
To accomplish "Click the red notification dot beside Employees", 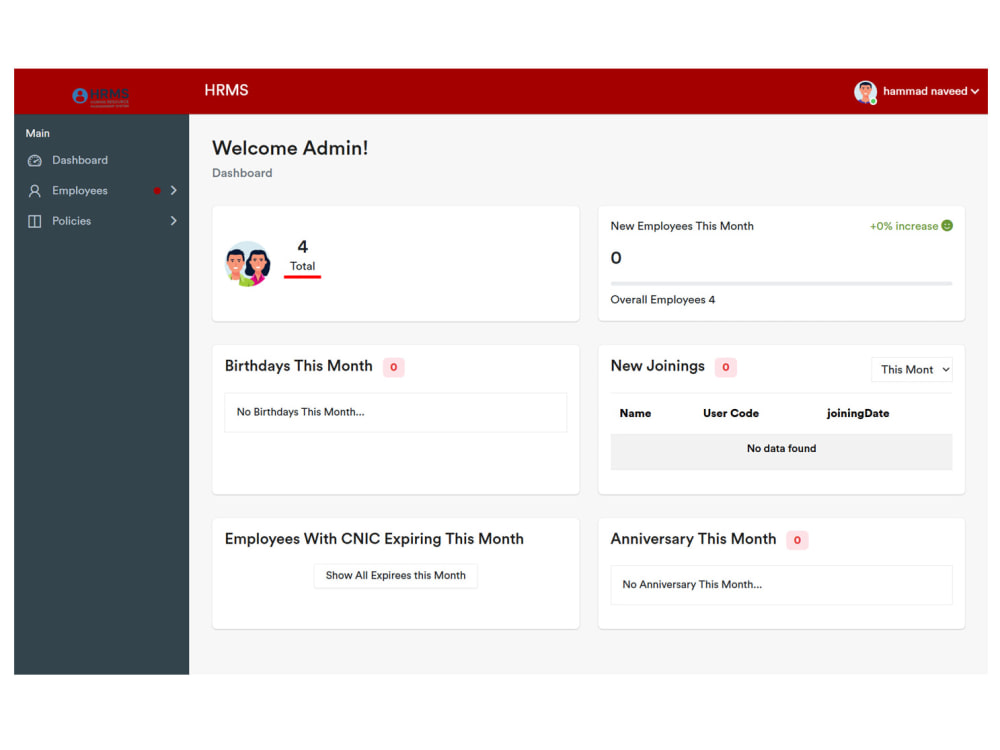I will coord(157,191).
